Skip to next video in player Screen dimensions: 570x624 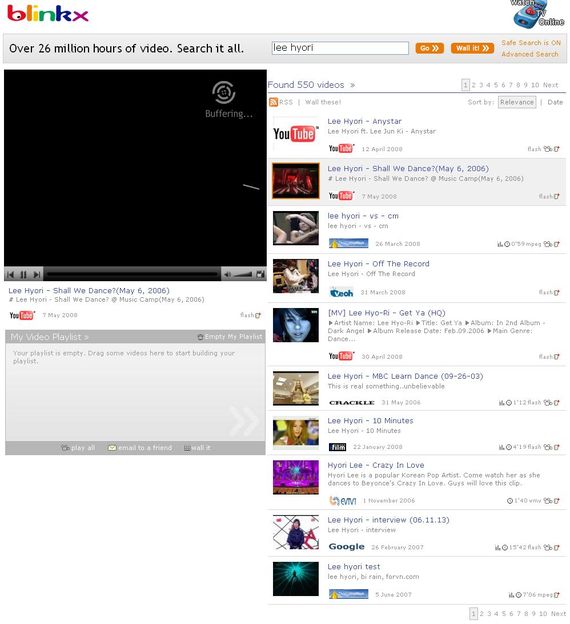[x=37, y=275]
